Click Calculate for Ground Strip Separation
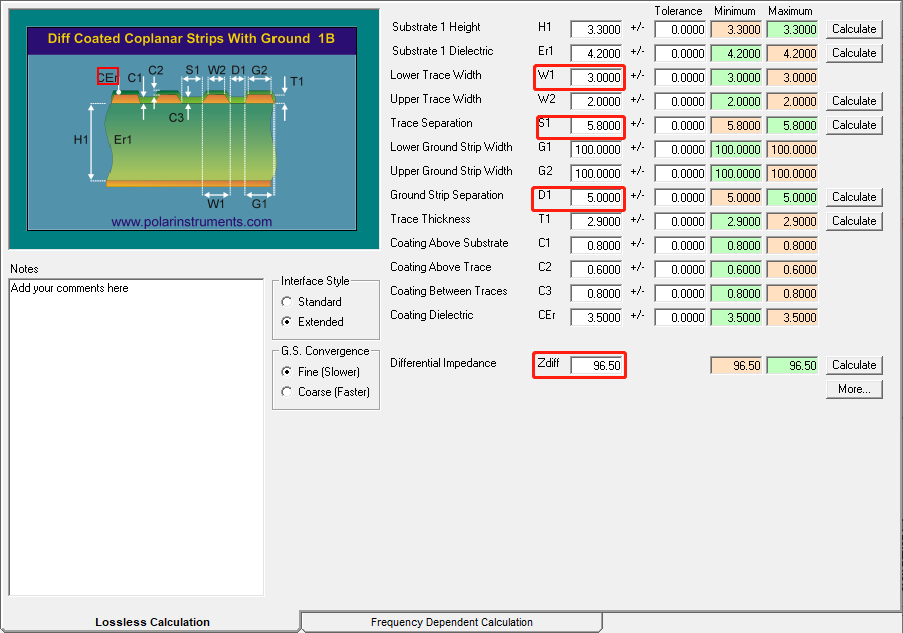The image size is (903, 633). pos(854,197)
